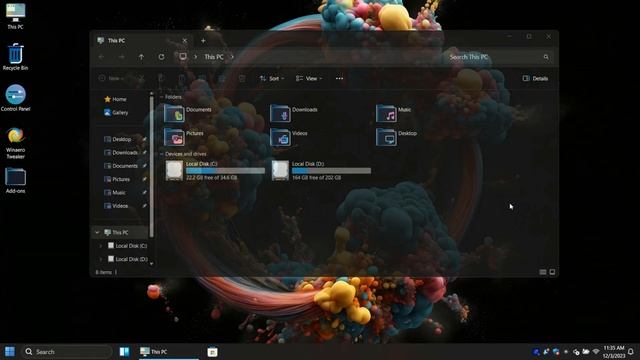Expand Local Disk (C:) tree node
The height and width of the screenshot is (360, 640).
tap(101, 246)
